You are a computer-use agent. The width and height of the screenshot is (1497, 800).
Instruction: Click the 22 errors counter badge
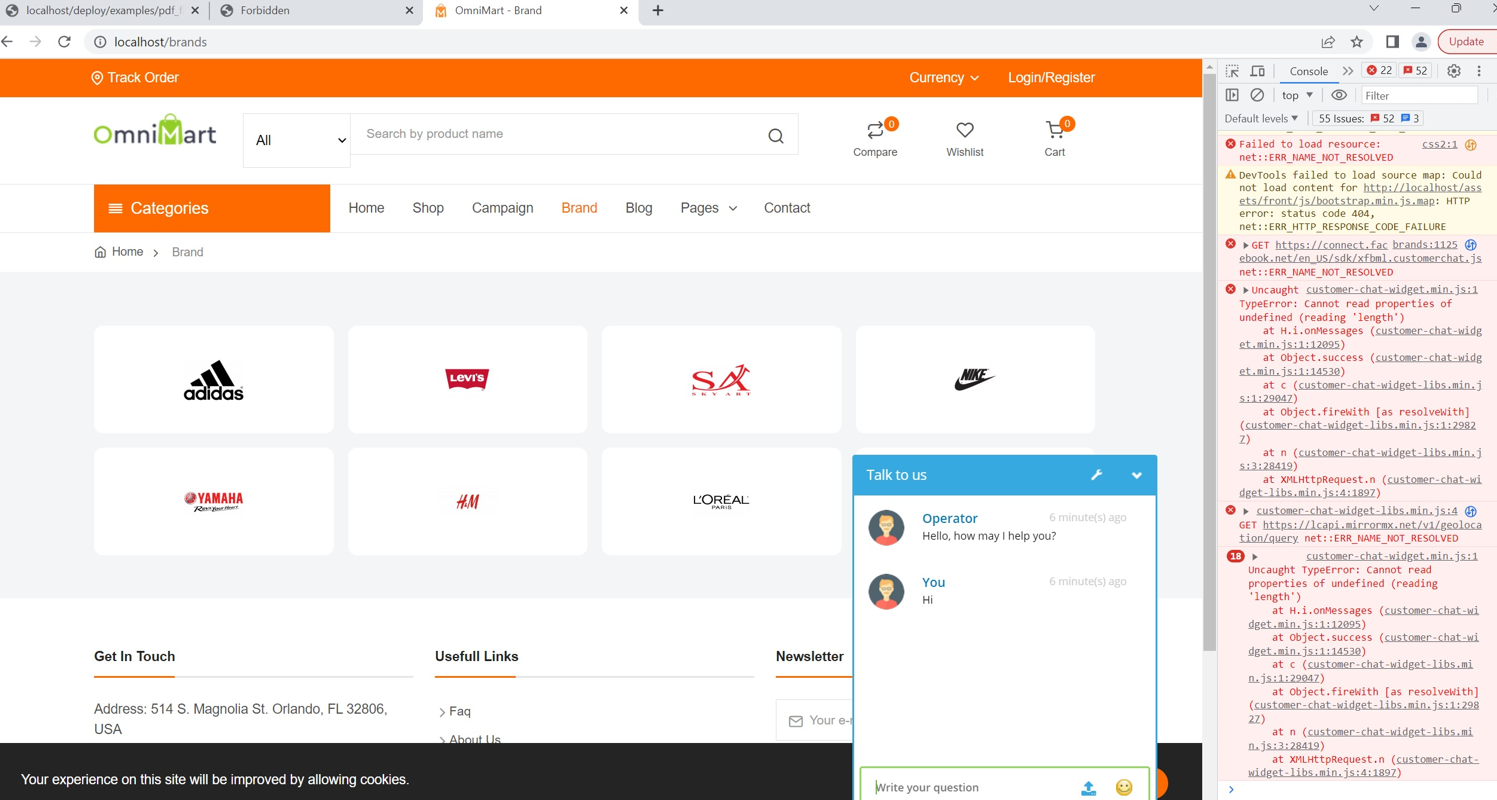1380,71
